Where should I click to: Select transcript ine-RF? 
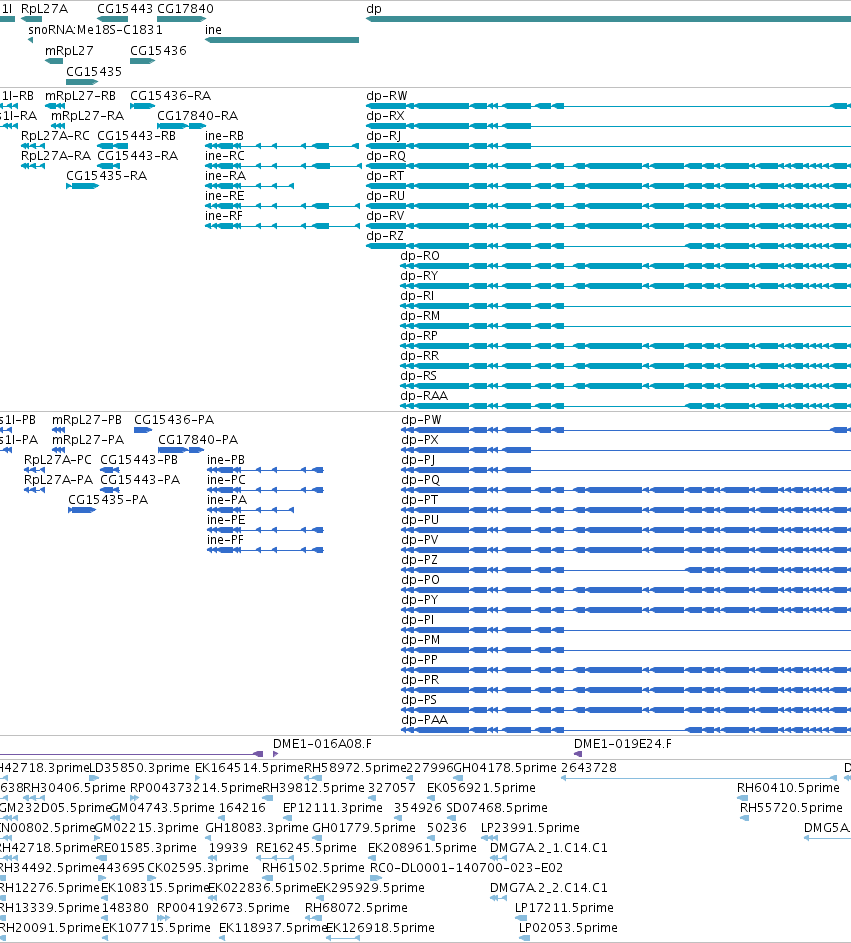224,215
